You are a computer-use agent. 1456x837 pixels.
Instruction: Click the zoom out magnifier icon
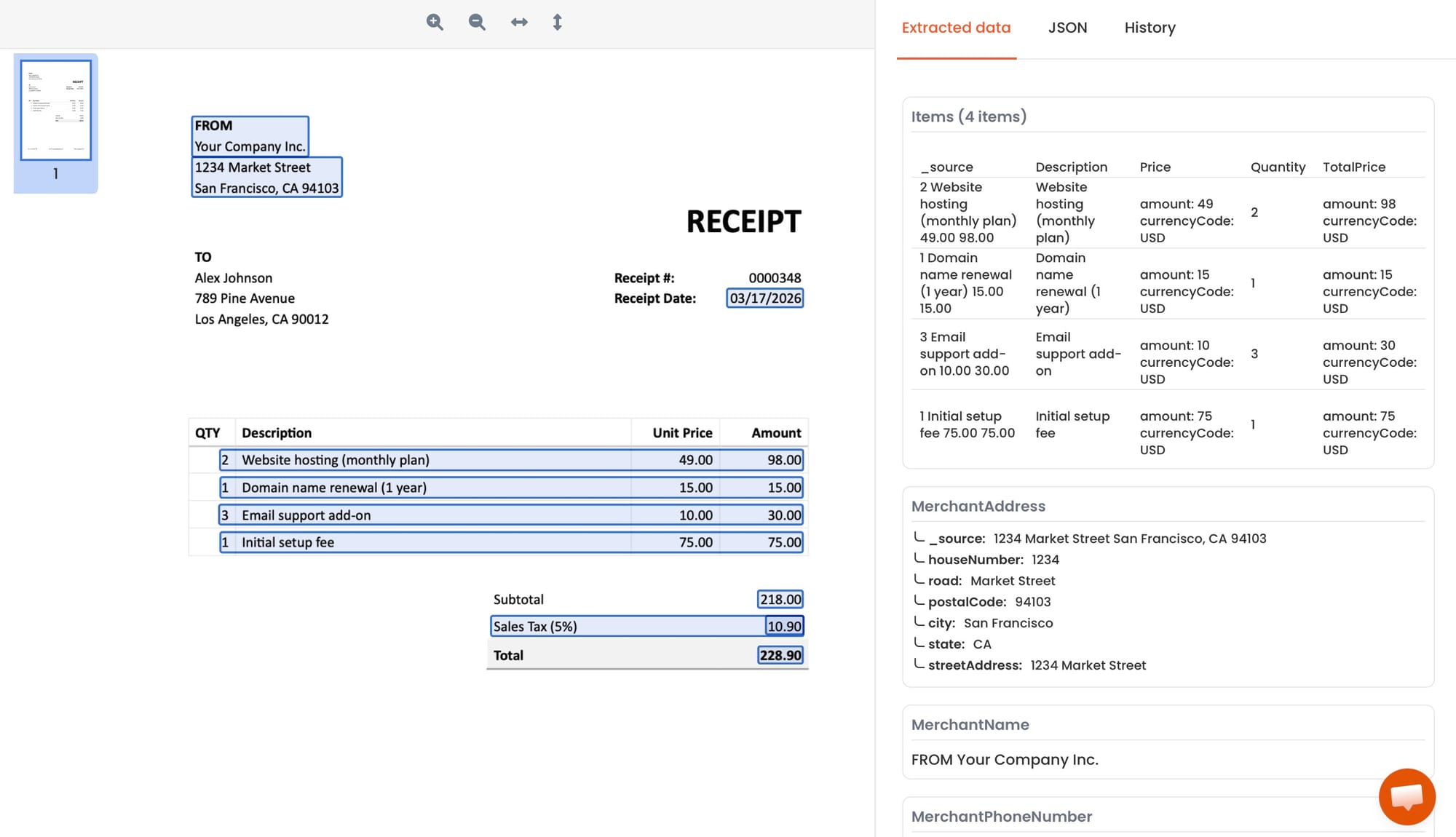pyautogui.click(x=477, y=22)
